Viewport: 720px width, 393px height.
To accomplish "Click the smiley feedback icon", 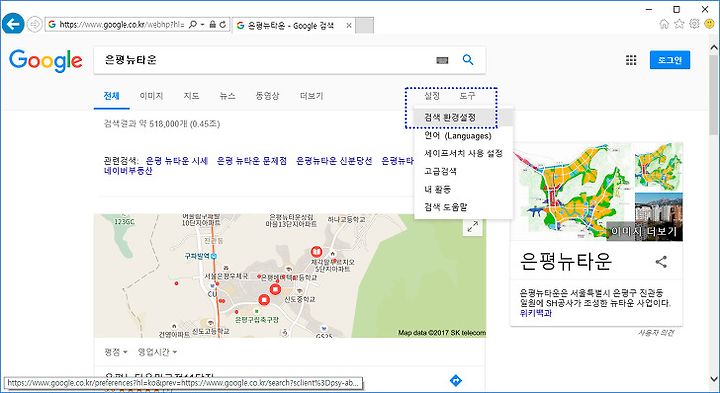I will pos(709,24).
